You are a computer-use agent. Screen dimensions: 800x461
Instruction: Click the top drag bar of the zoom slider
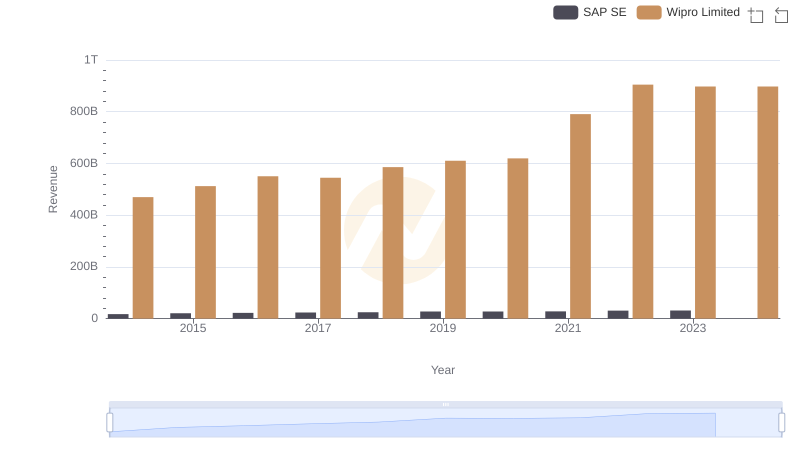(445, 404)
